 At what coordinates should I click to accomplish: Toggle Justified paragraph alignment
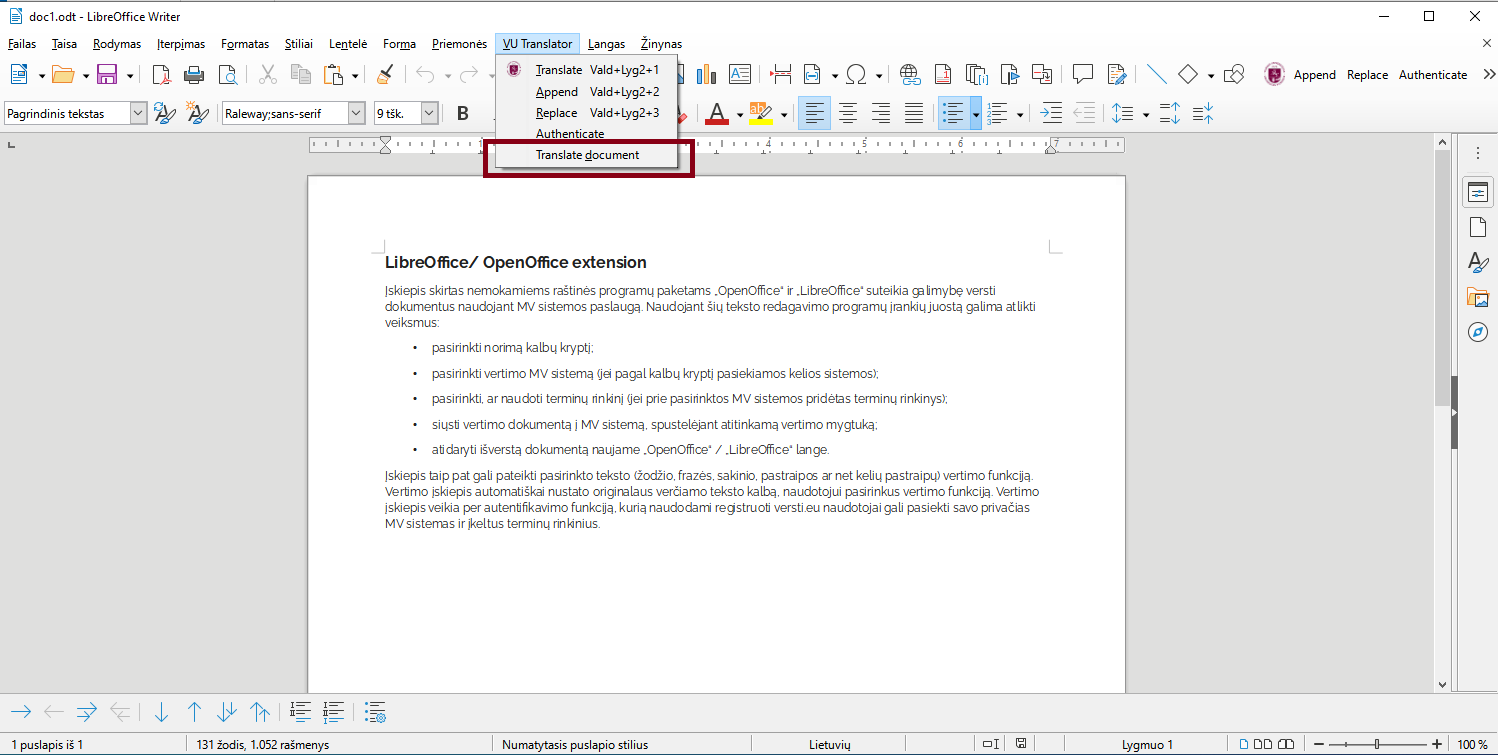pos(914,113)
